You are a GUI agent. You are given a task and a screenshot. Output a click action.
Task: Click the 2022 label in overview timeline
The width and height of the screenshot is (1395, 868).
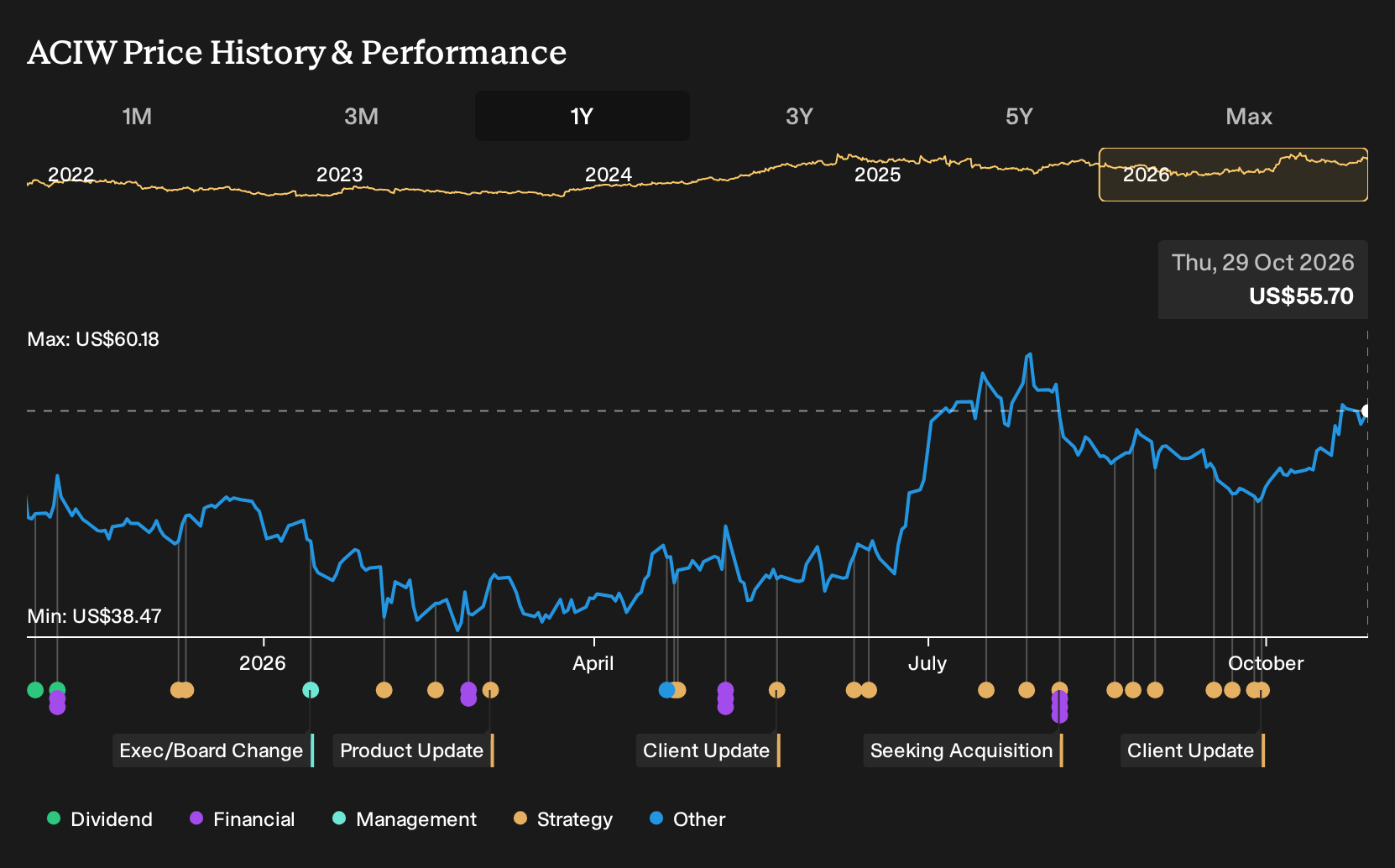pos(71,175)
